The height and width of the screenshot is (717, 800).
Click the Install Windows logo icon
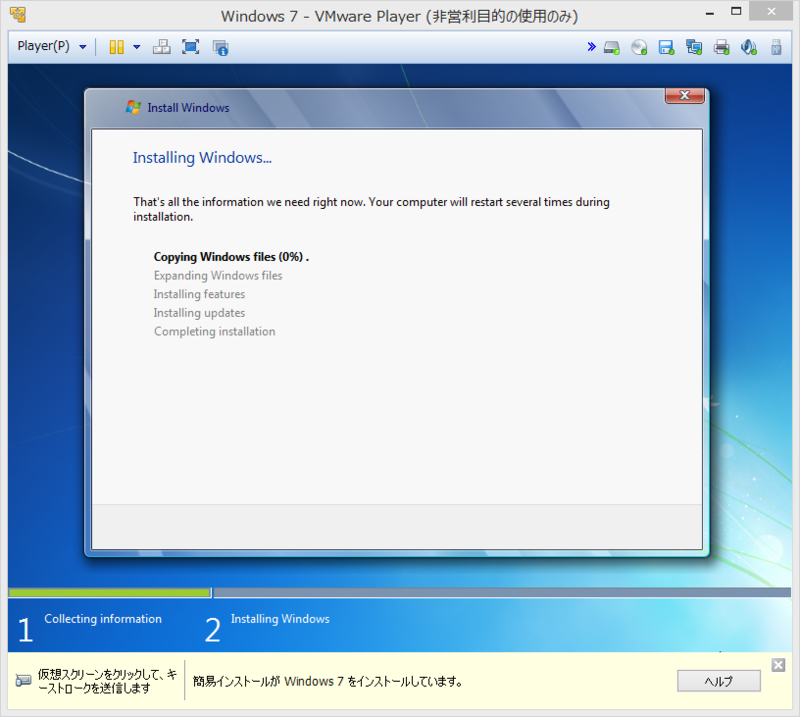pos(133,107)
